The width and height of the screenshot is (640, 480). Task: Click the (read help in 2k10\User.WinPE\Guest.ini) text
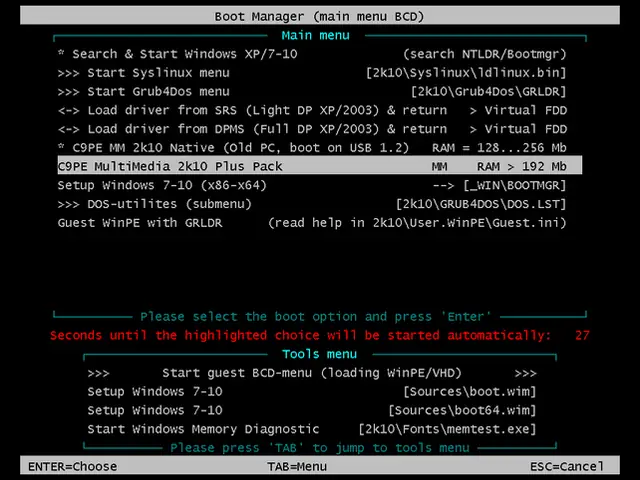[417, 223]
